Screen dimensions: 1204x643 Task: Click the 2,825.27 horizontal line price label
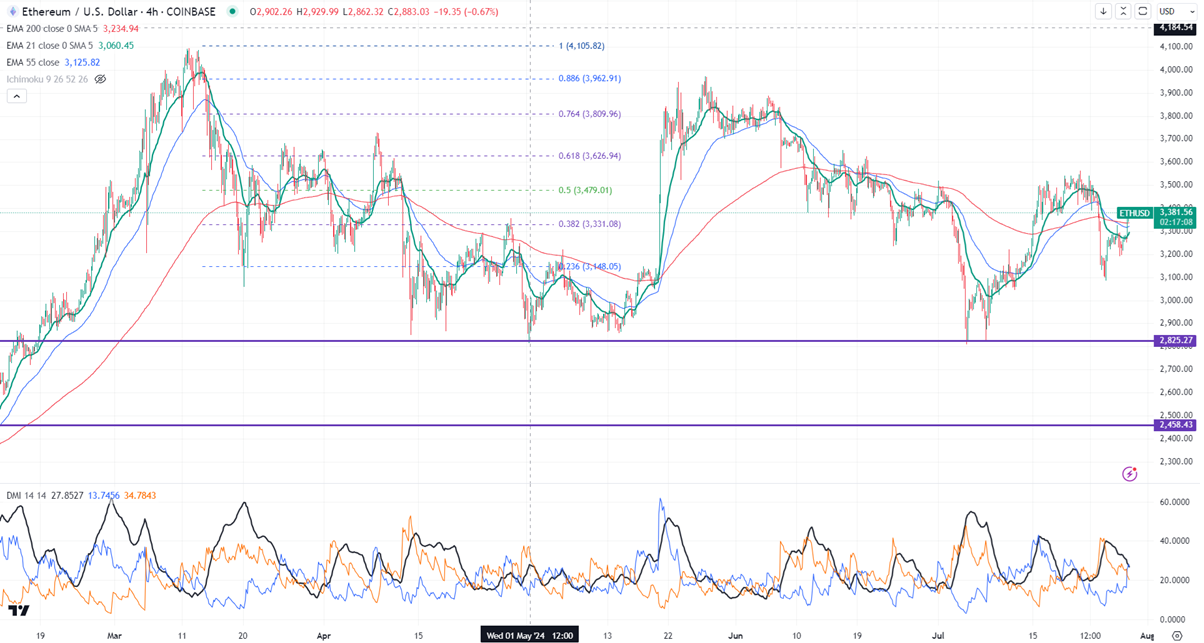pyautogui.click(x=1174, y=341)
